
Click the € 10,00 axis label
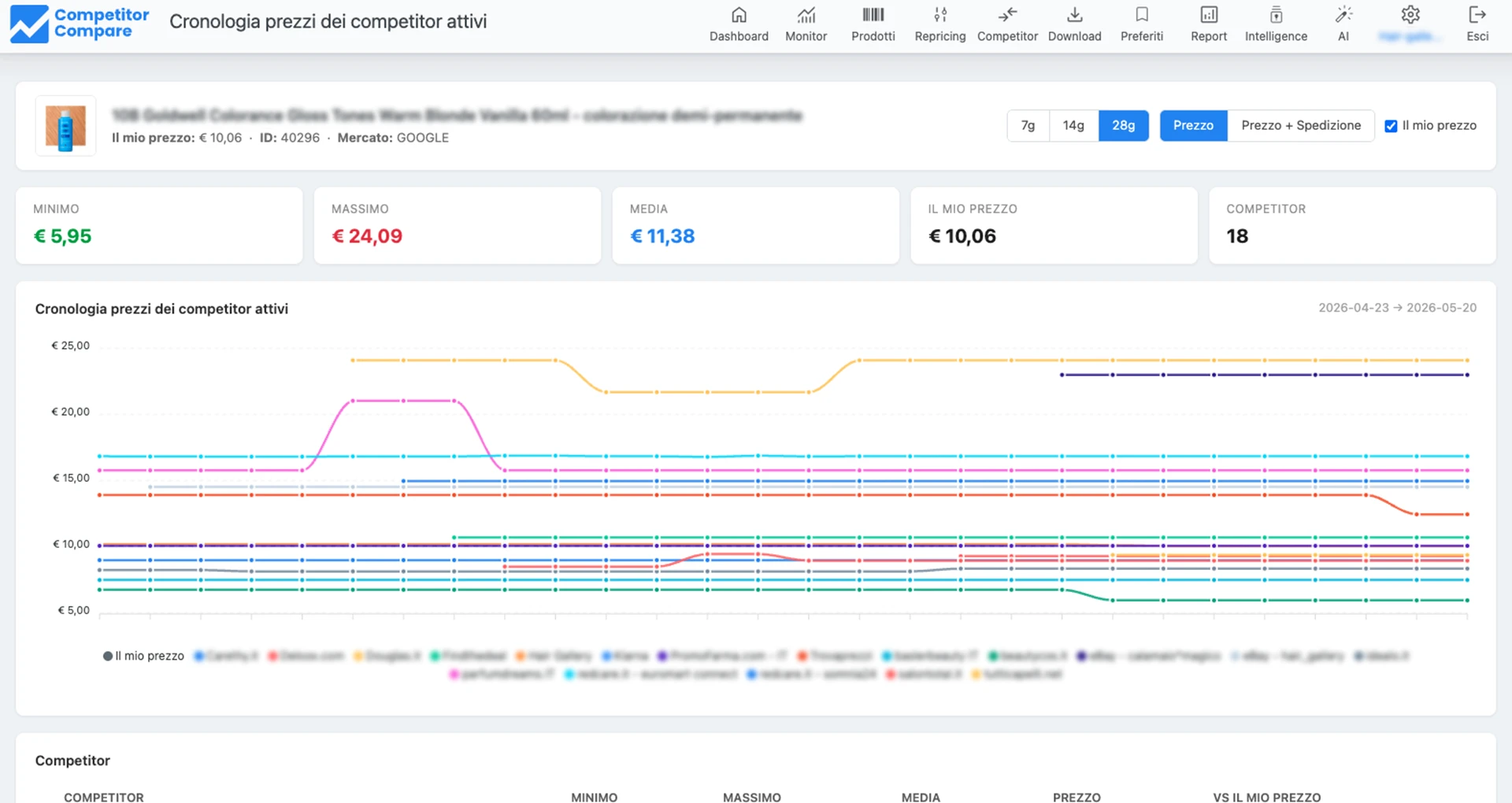point(71,544)
